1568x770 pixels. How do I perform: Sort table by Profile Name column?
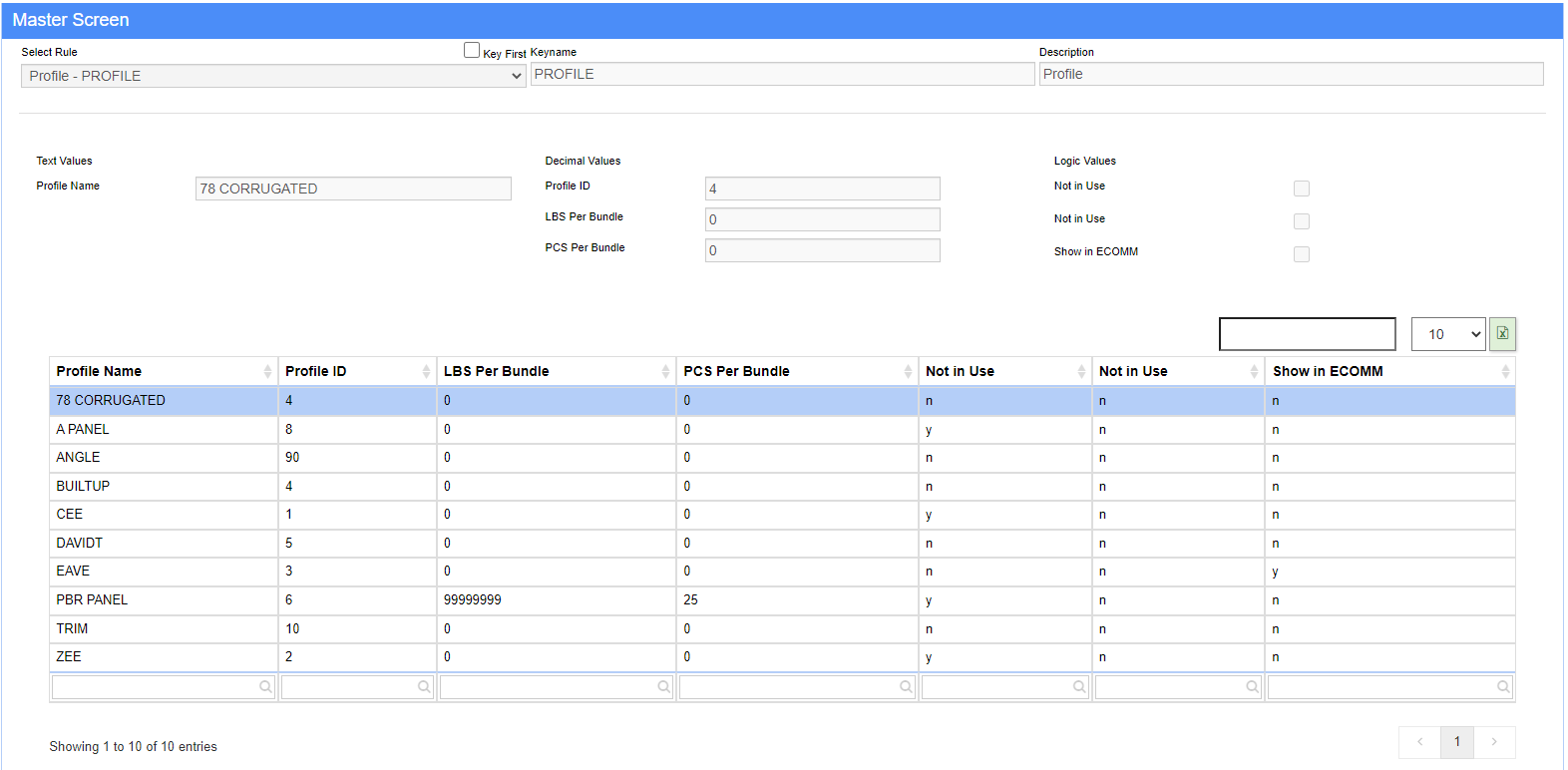click(163, 371)
